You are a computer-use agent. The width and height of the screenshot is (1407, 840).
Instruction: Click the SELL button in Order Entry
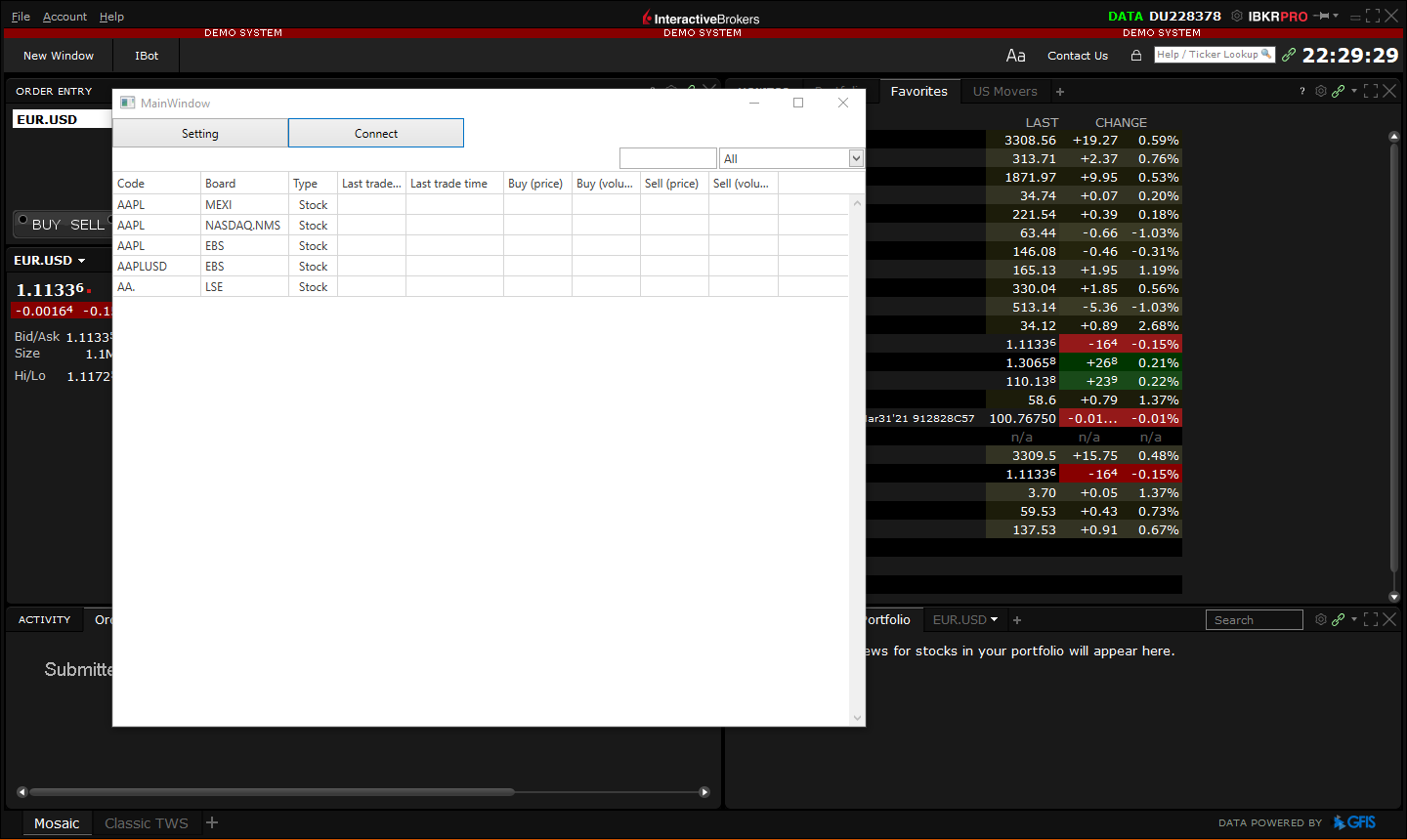pos(87,225)
